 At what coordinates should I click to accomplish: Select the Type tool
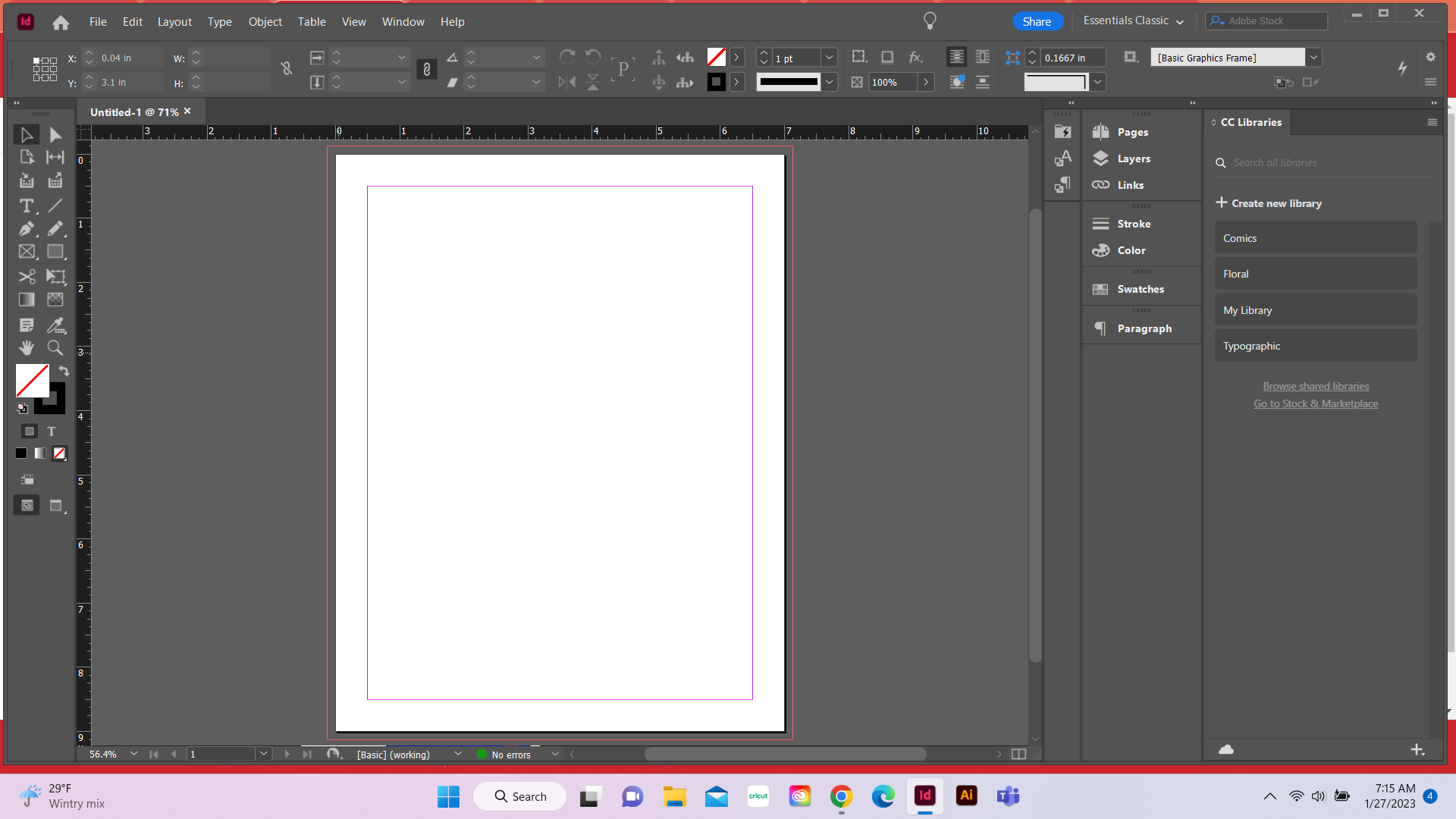[27, 206]
